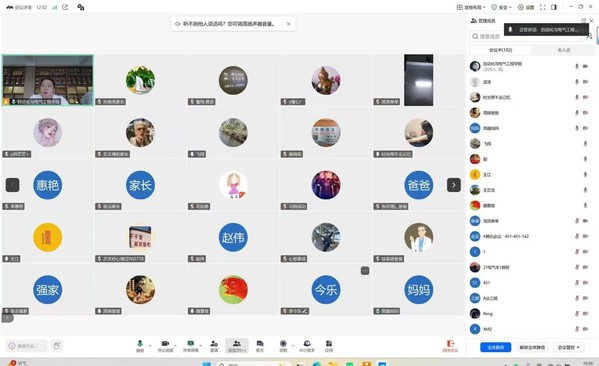Go to next page of video grid
The image size is (599, 366).
(x=453, y=185)
